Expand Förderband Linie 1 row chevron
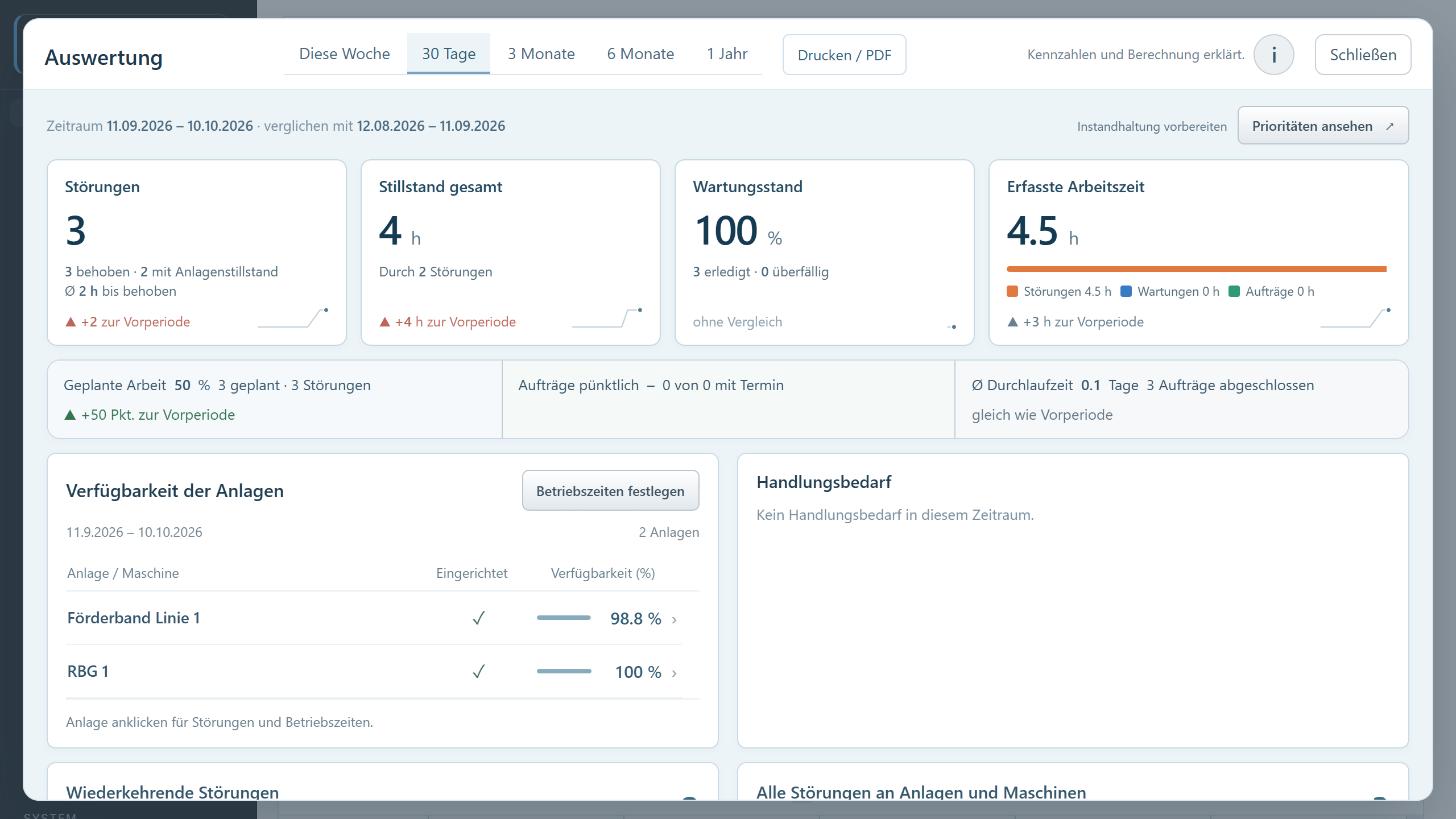 pyautogui.click(x=674, y=619)
